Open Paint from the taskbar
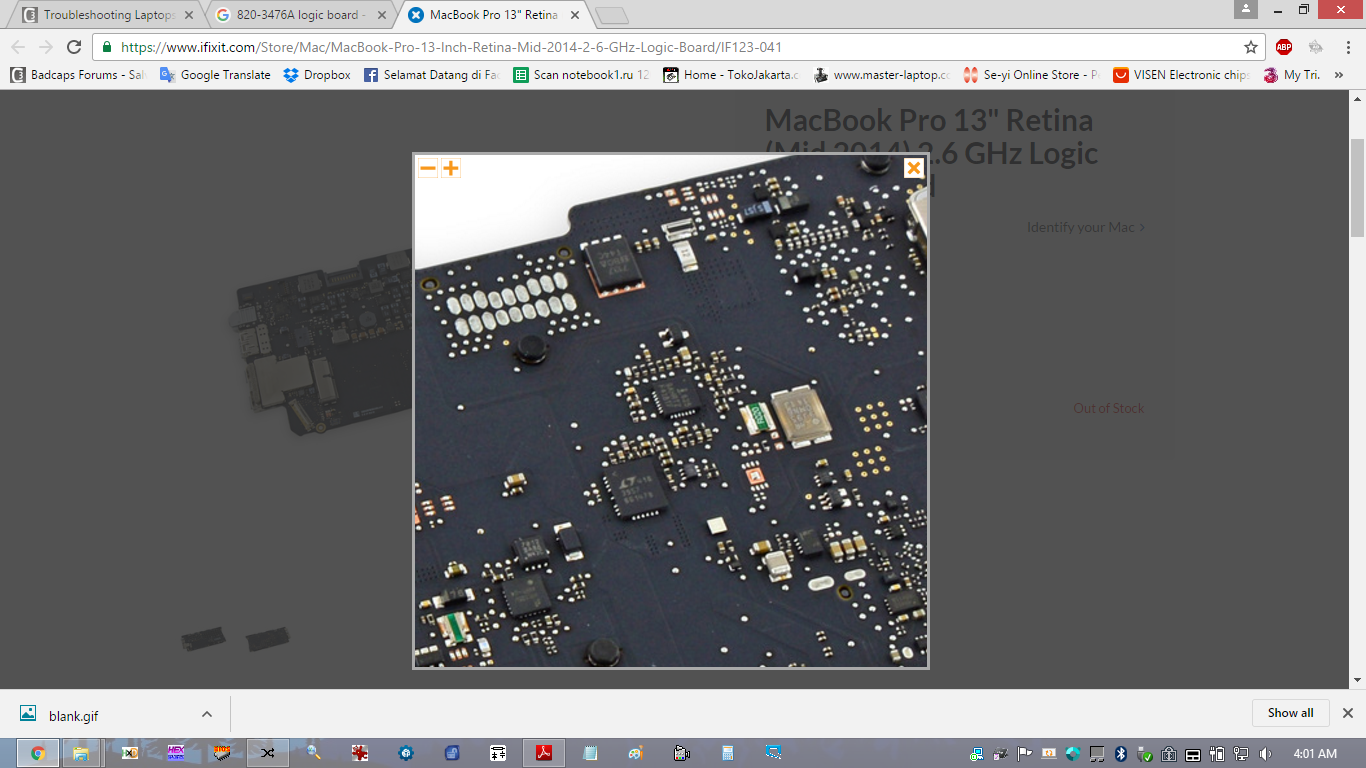 pyautogui.click(x=636, y=753)
